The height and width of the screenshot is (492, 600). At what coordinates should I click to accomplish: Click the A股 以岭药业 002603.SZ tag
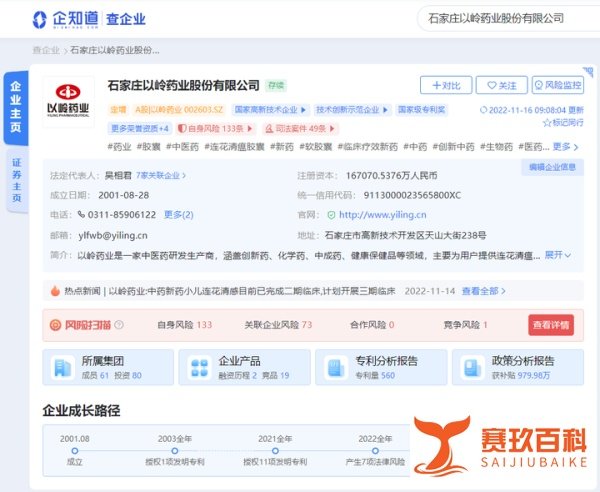coord(178,110)
